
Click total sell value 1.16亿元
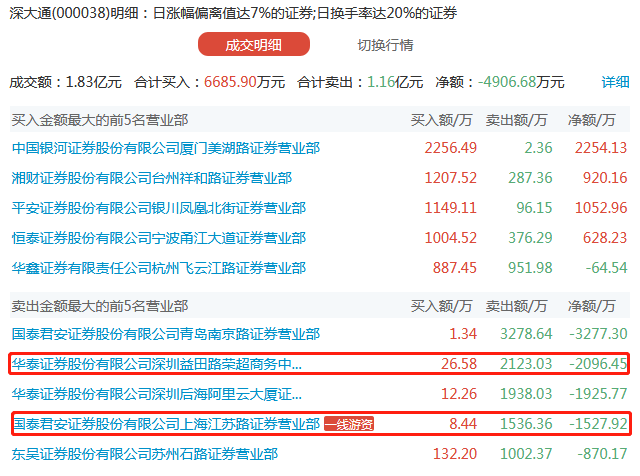tap(395, 82)
